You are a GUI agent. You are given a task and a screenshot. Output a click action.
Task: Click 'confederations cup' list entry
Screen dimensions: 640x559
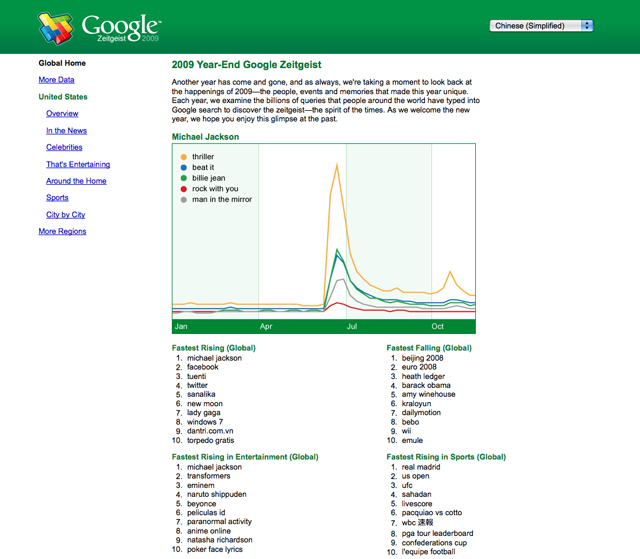(434, 543)
